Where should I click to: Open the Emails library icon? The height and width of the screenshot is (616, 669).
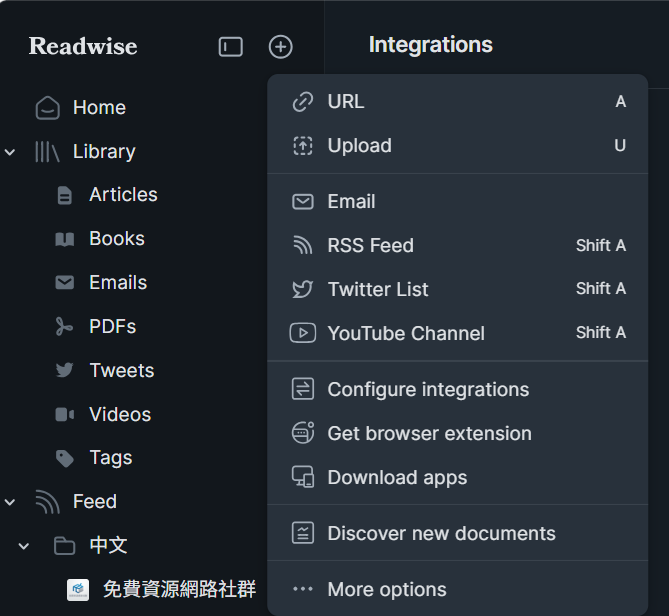[65, 283]
